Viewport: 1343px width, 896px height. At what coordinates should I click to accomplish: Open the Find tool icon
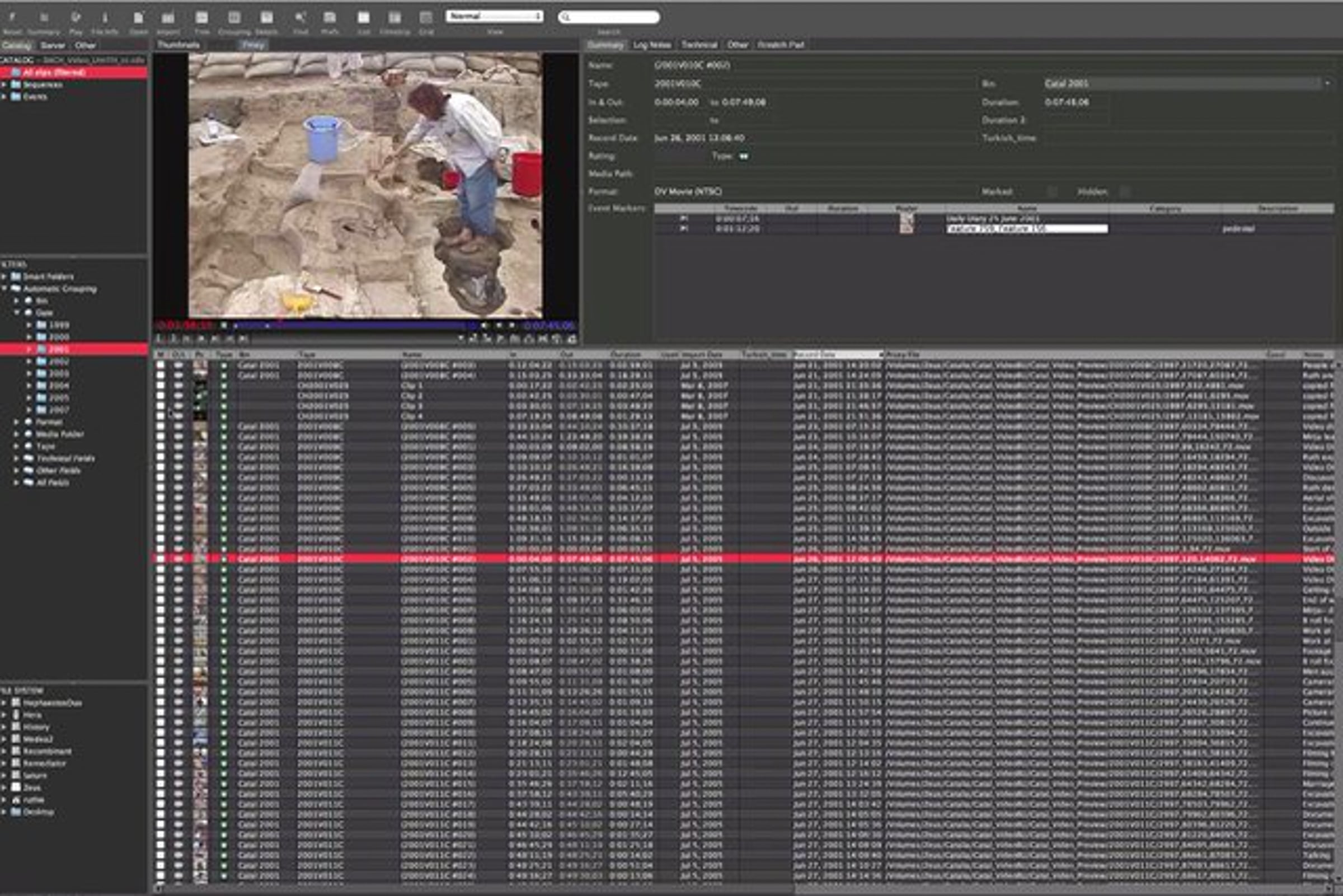click(x=300, y=18)
